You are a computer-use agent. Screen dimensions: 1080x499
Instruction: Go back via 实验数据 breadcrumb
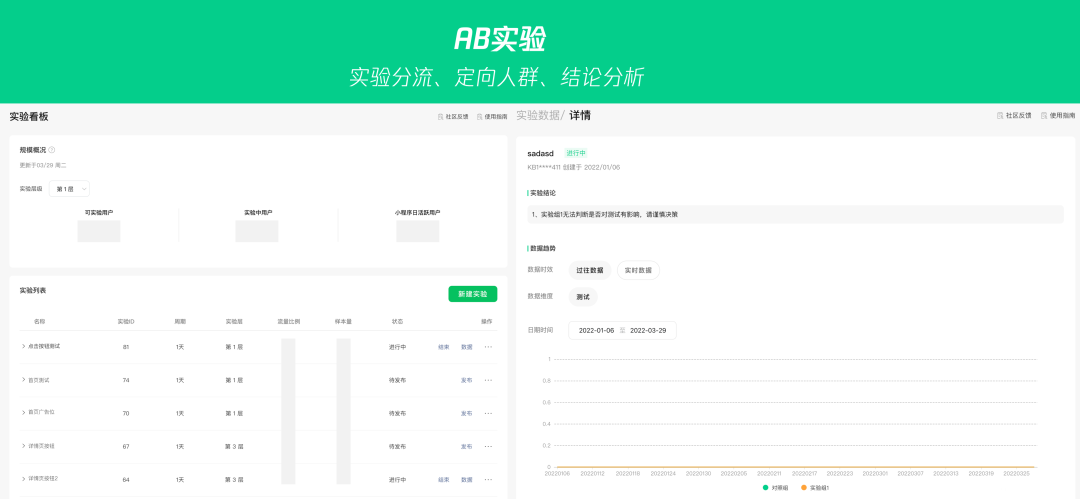pyautogui.click(x=538, y=115)
